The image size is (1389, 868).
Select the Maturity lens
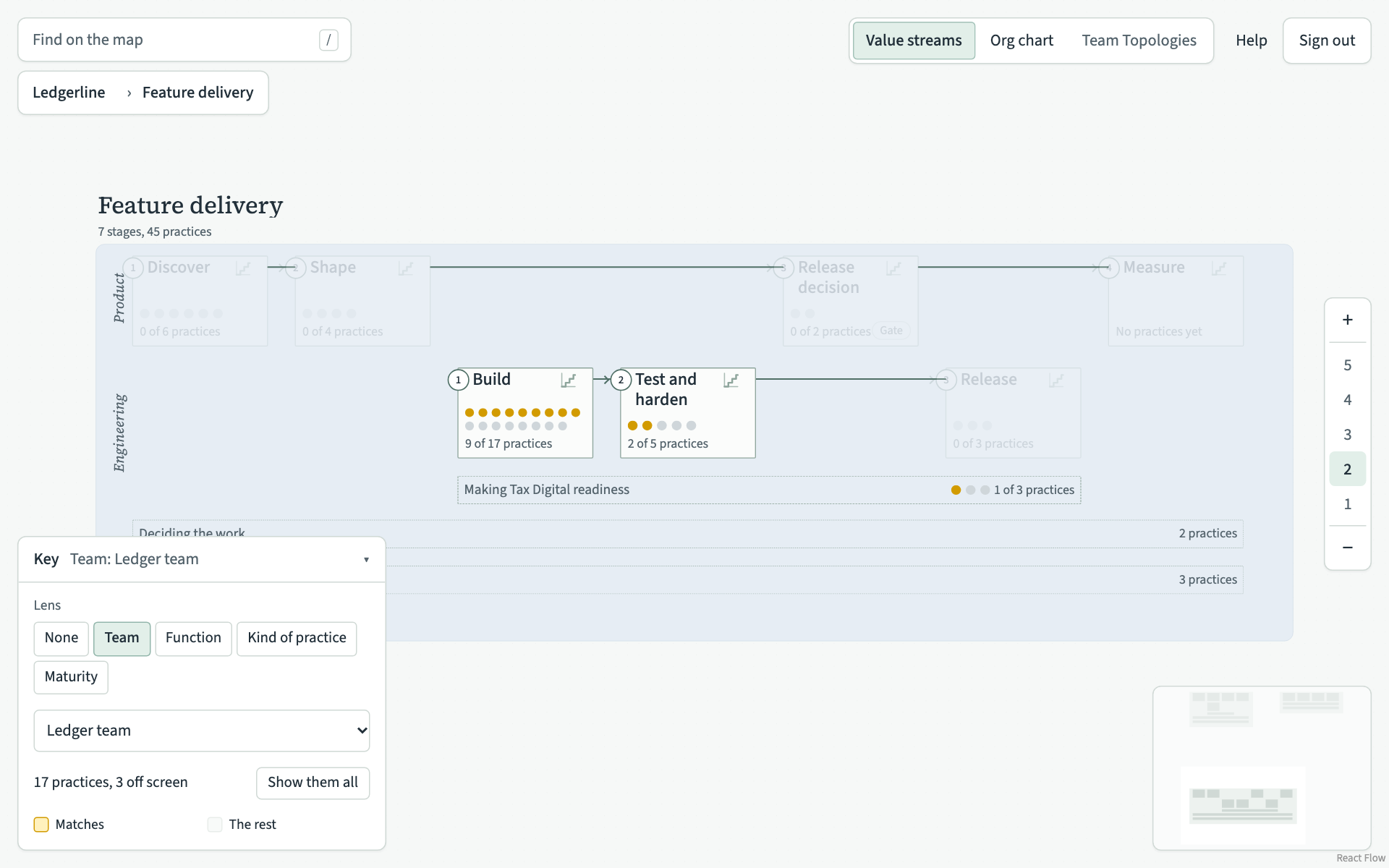click(x=71, y=677)
